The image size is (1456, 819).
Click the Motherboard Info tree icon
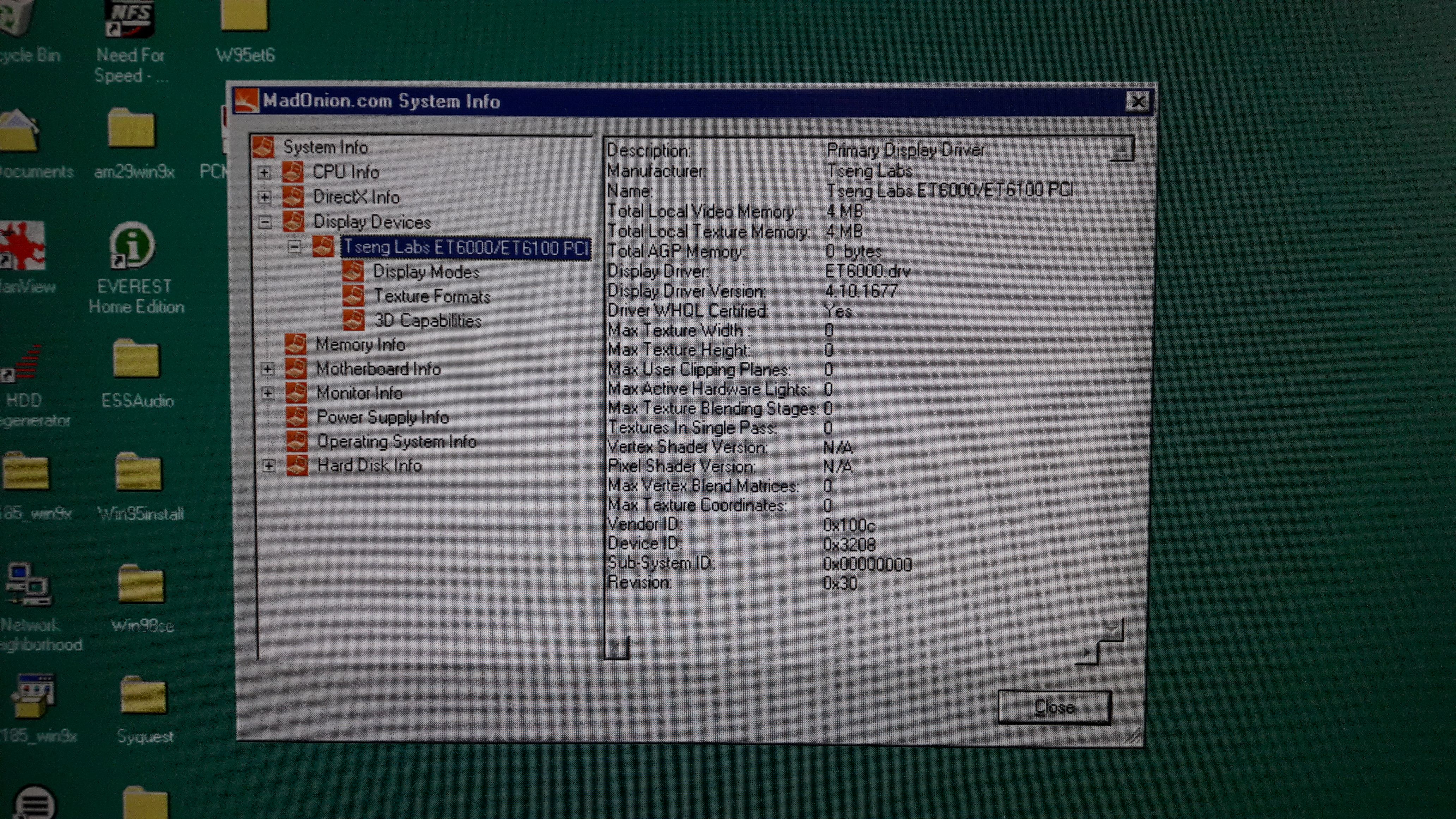pyautogui.click(x=296, y=369)
